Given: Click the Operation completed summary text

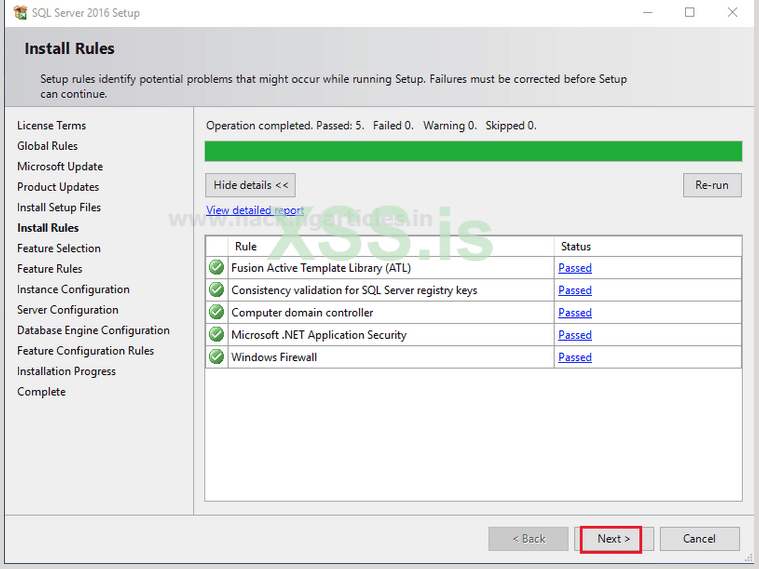Looking at the screenshot, I should pyautogui.click(x=371, y=125).
